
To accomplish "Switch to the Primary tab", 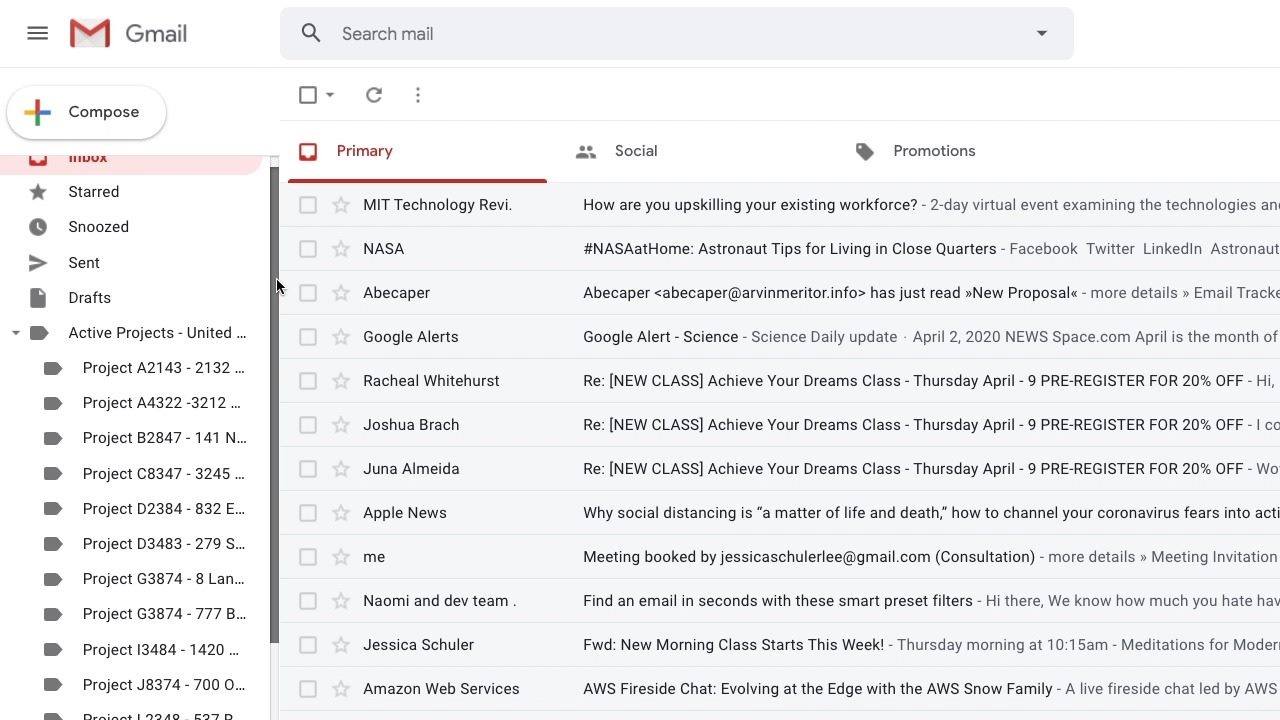I will (417, 152).
